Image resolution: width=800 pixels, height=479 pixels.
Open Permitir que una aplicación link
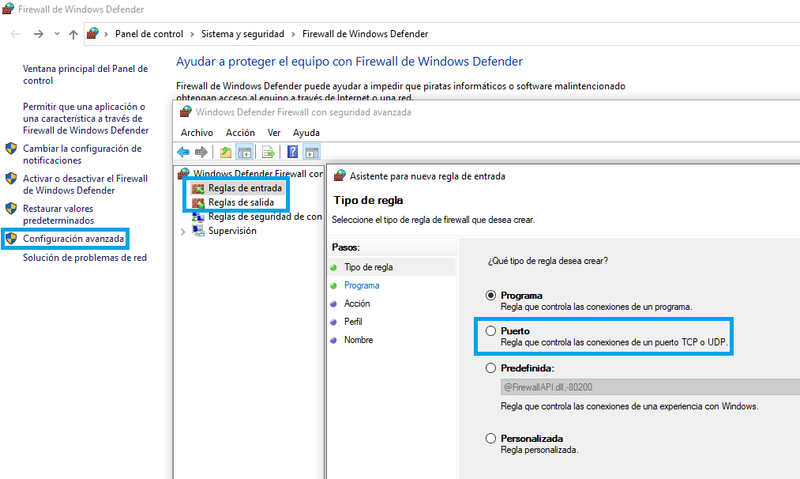(85, 118)
